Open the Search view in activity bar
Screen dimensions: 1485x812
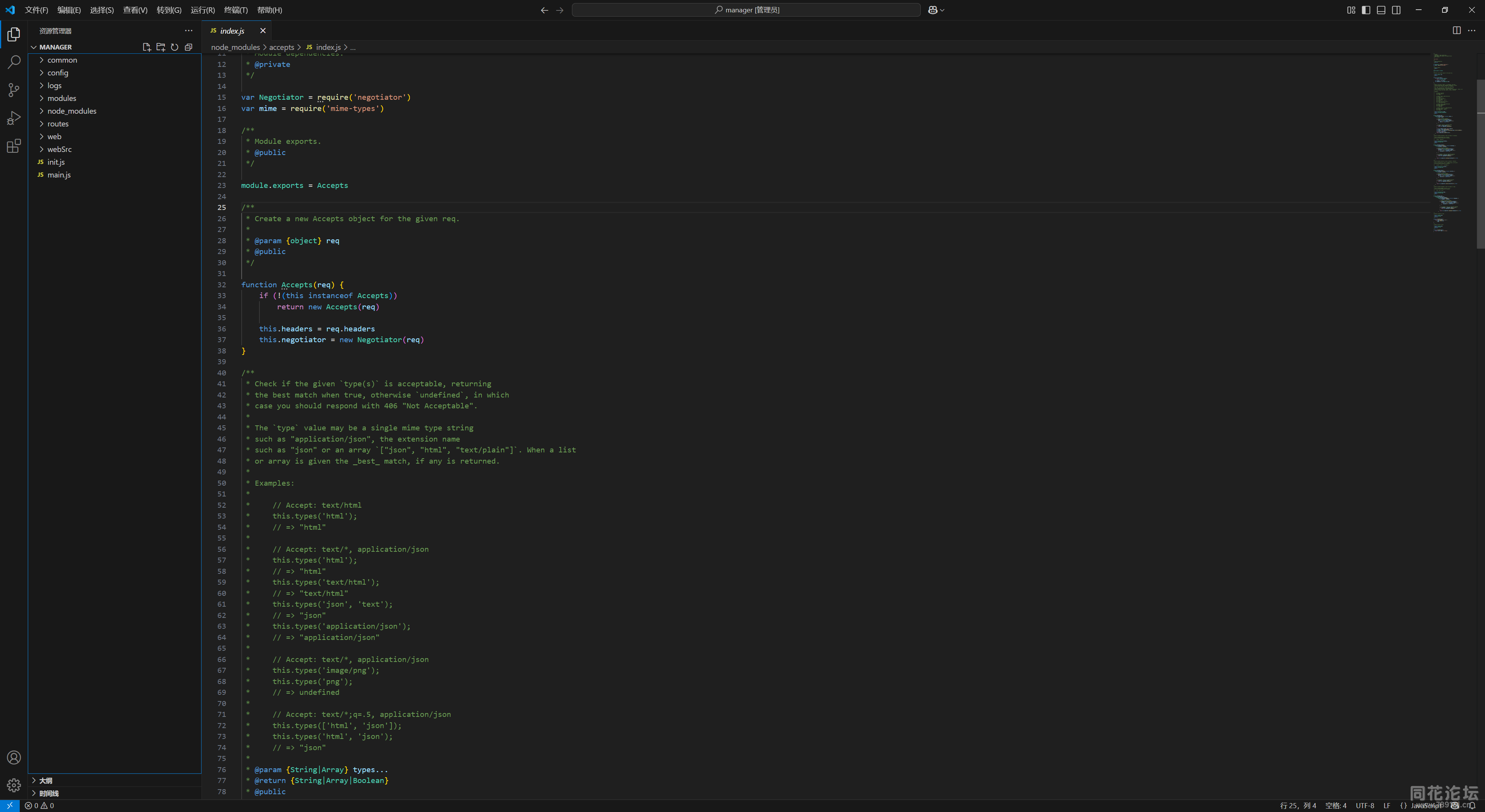(14, 62)
